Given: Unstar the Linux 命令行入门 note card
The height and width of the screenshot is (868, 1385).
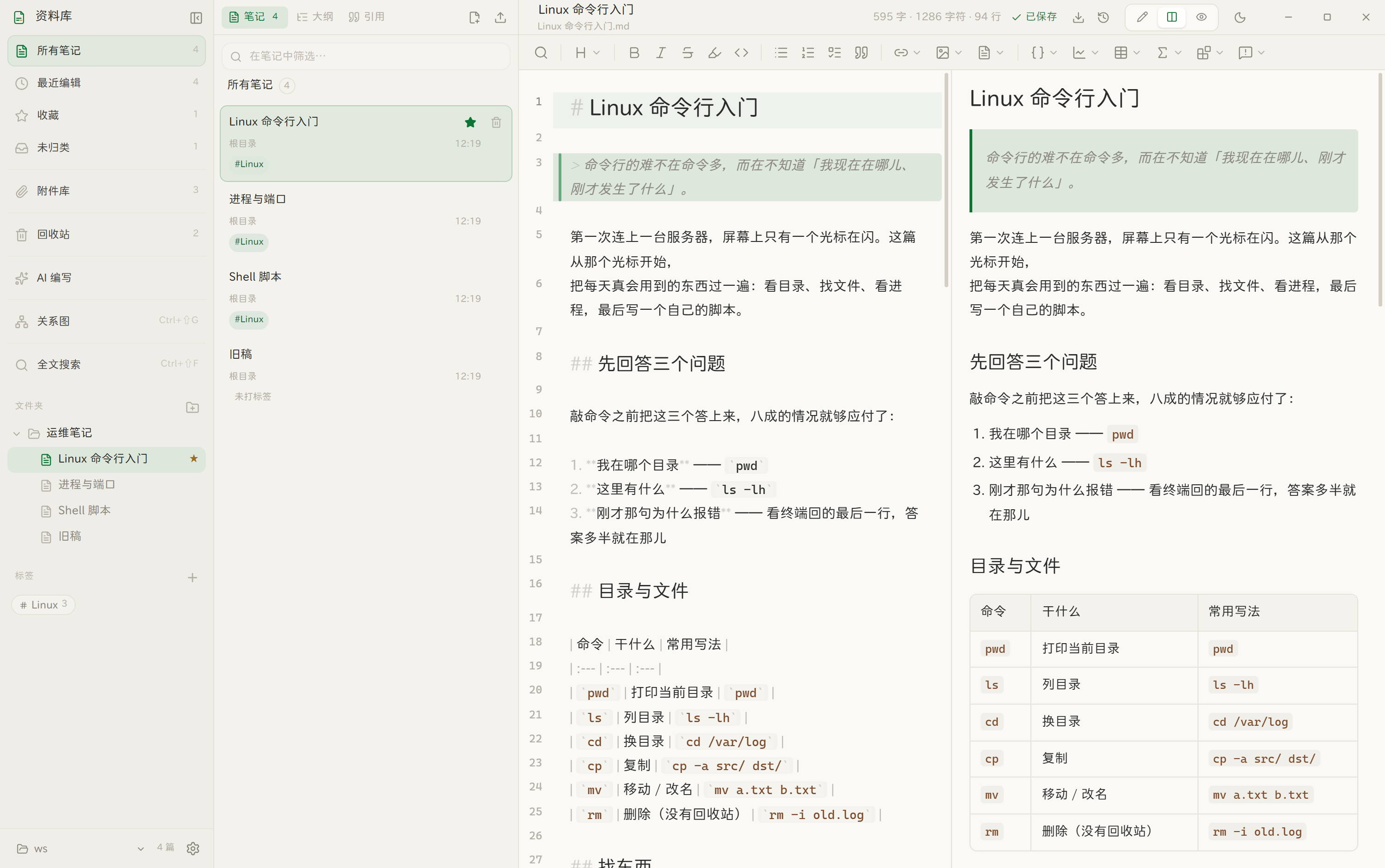Looking at the screenshot, I should [x=470, y=122].
